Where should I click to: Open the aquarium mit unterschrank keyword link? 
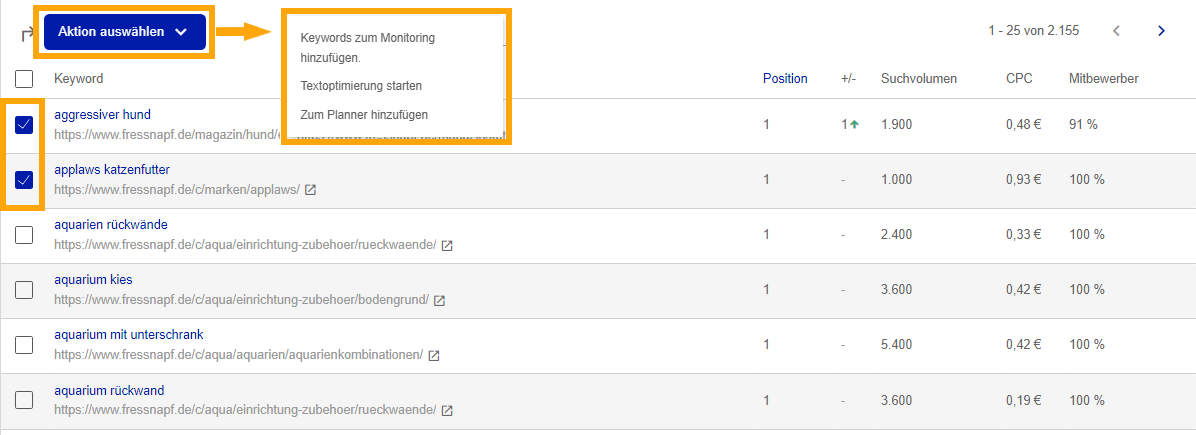point(129,335)
